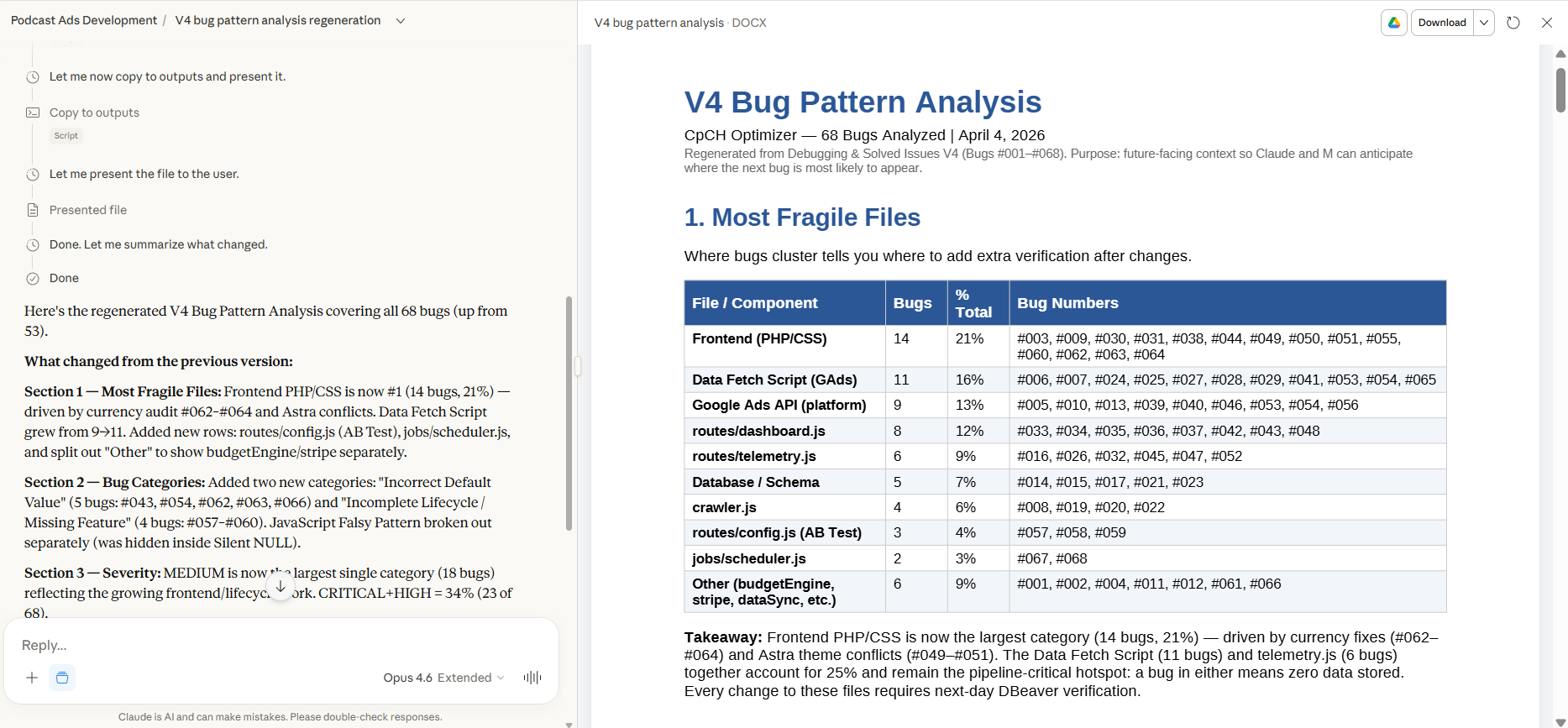Expand the Copy to outputs step
This screenshot has height=728, width=1568.
(x=94, y=113)
